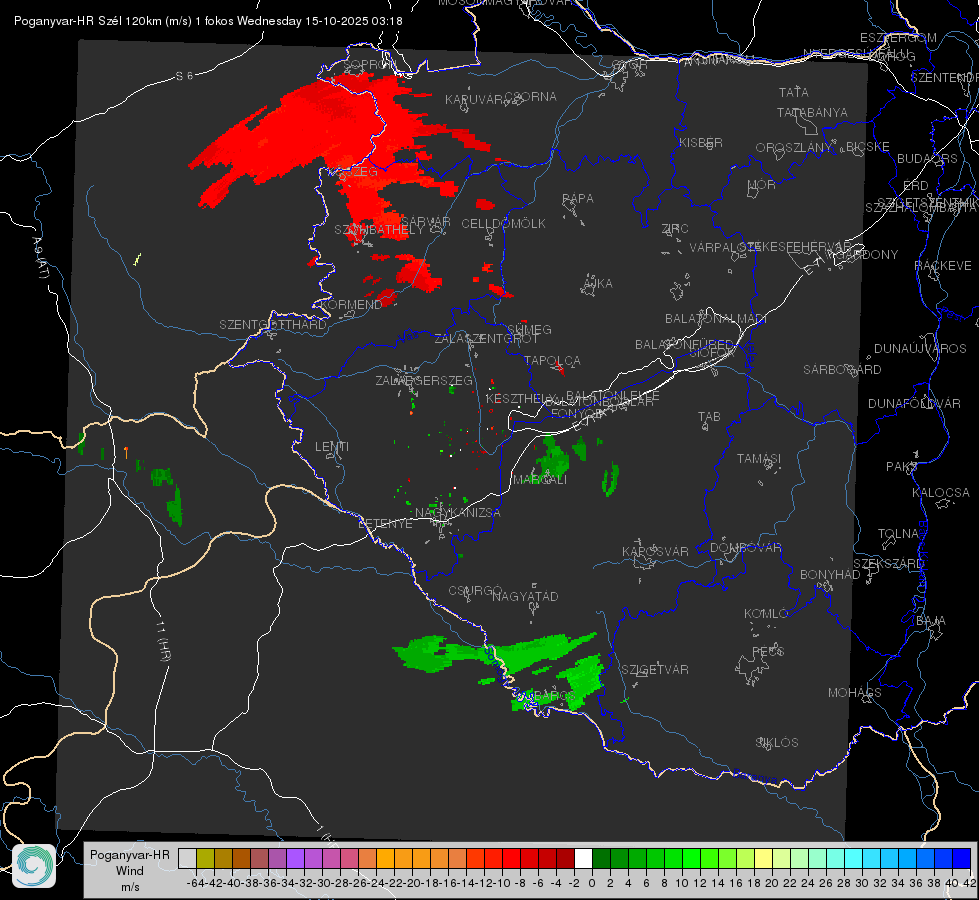The image size is (979, 900).
Task: Click the TATA city label
Action: pos(794,92)
